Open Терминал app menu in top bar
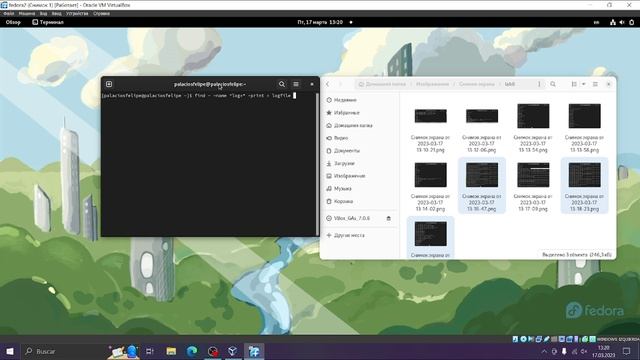Screen dimensions: 640x360 click(48, 22)
